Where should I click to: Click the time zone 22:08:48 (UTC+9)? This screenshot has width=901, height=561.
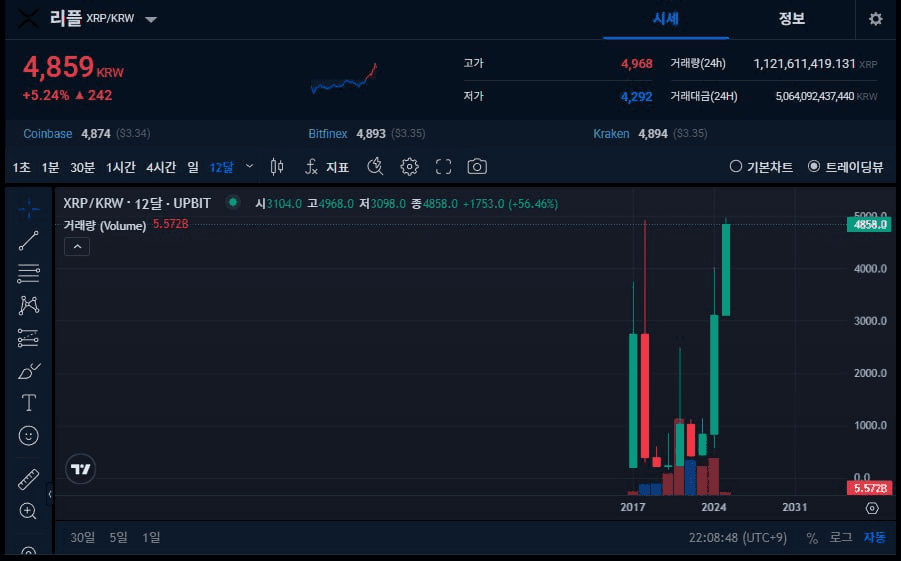737,538
